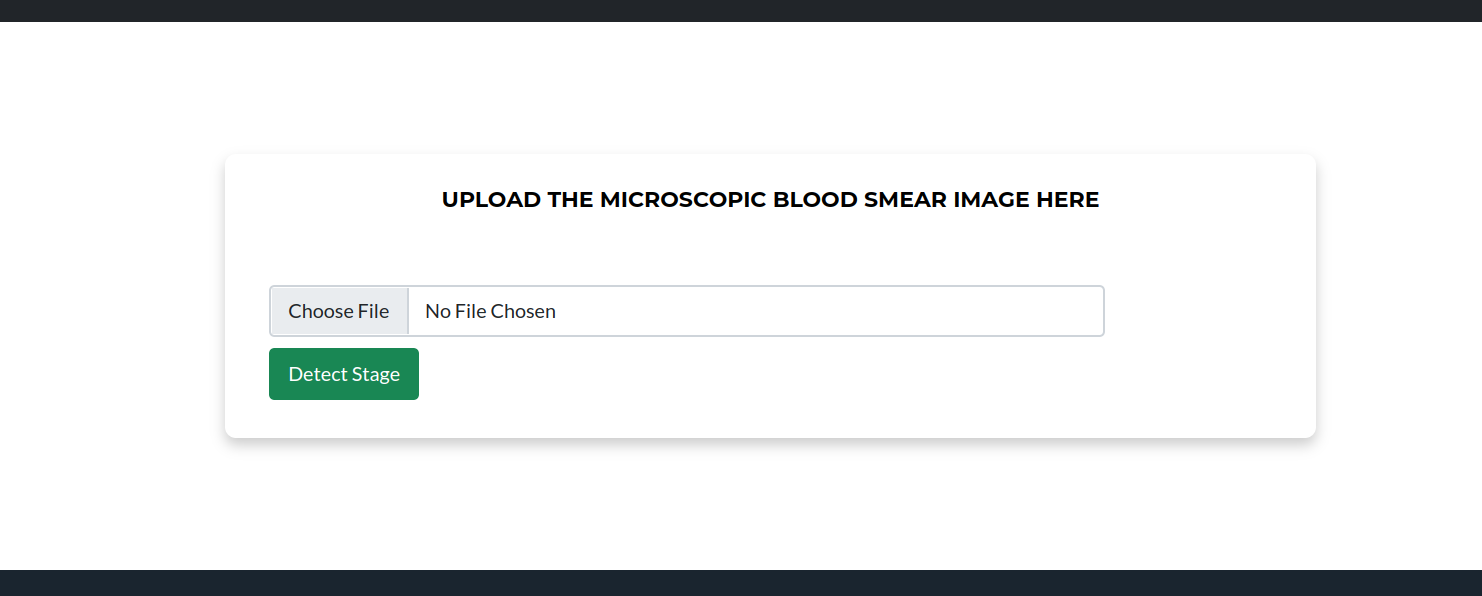This screenshot has width=1482, height=596.
Task: Click the No File Chosen placeholder text
Action: pos(489,311)
